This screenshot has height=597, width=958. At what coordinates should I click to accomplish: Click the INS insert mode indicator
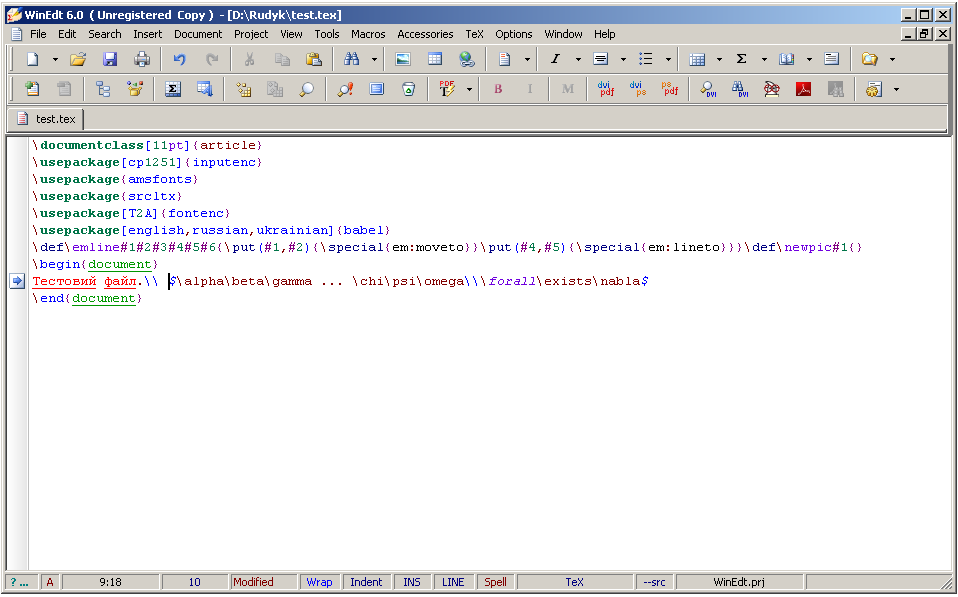(412, 582)
